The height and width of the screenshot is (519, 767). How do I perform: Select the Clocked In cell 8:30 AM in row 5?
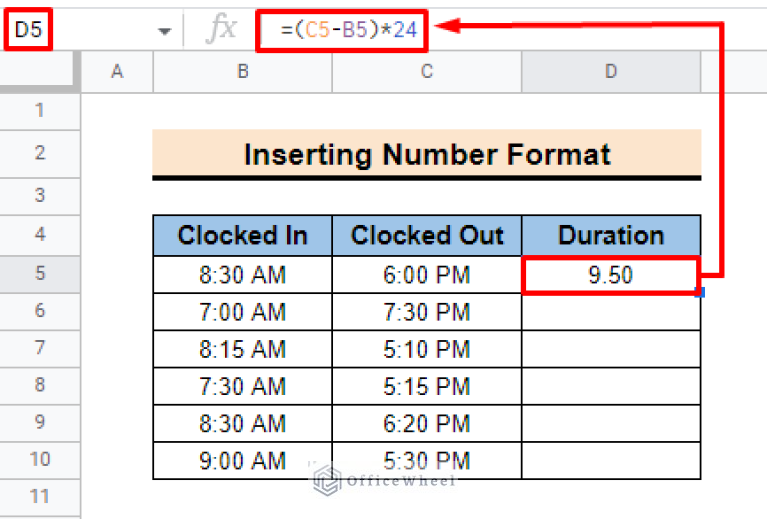pos(243,274)
